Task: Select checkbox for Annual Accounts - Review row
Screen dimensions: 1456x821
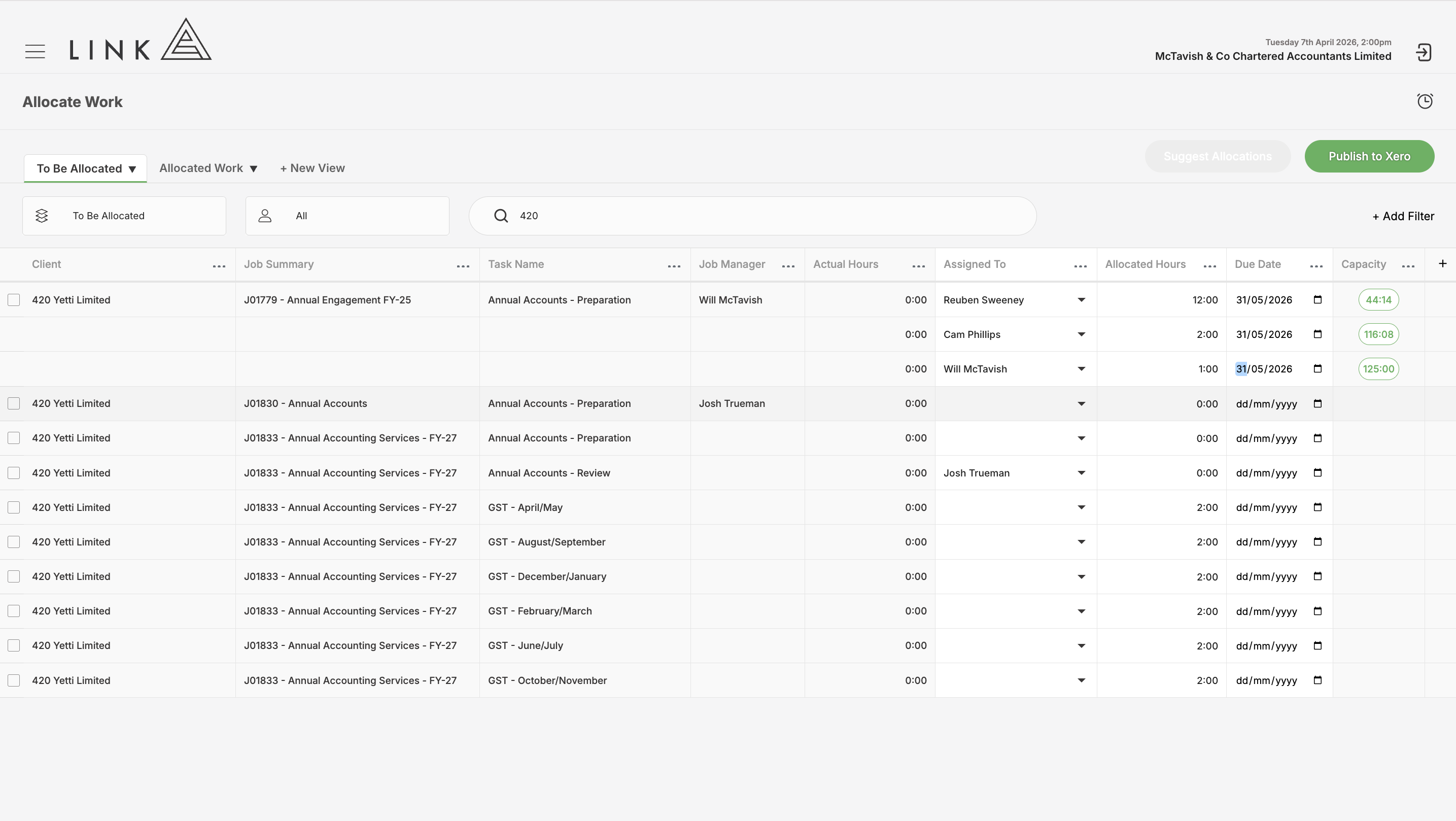Action: pos(14,473)
